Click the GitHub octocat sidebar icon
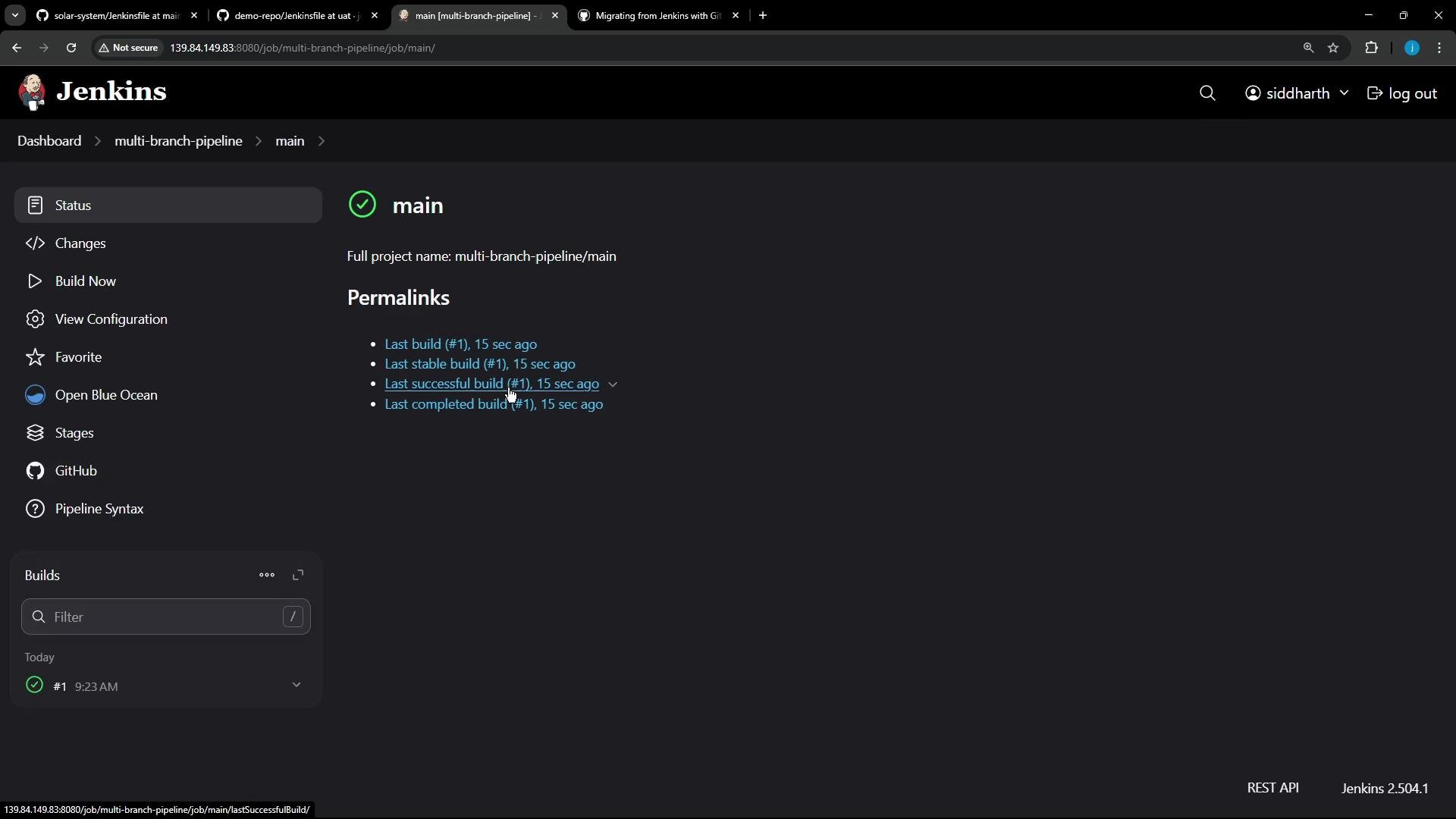1456x819 pixels. [35, 471]
